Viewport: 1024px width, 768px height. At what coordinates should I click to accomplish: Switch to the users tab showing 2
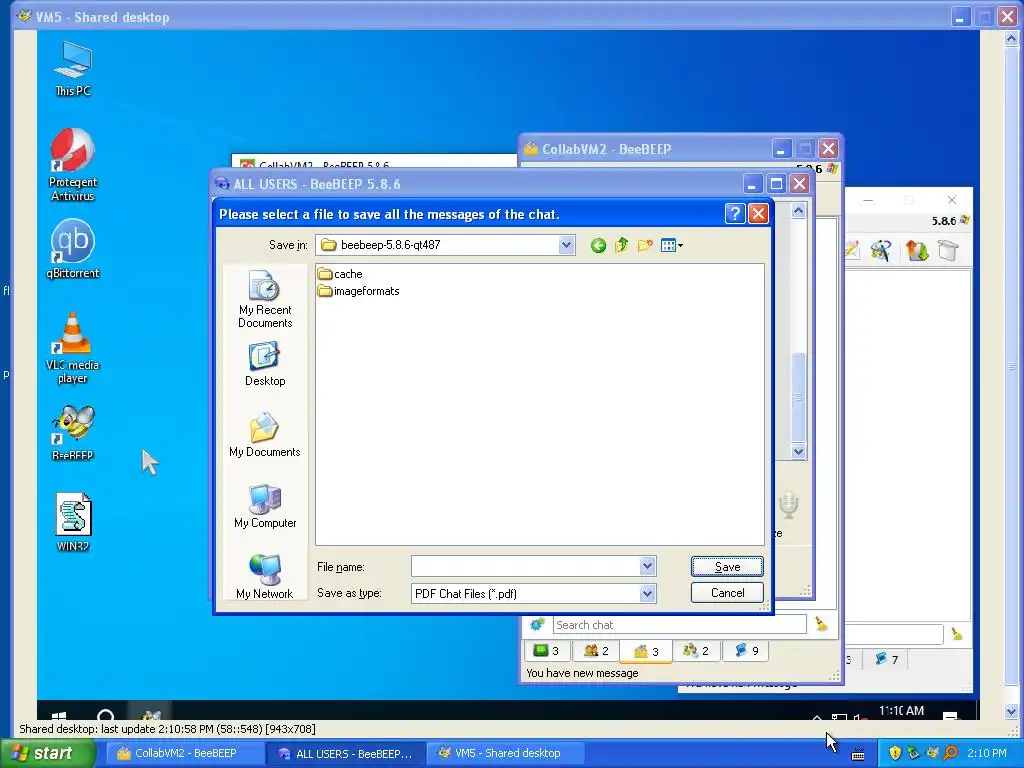(x=596, y=650)
